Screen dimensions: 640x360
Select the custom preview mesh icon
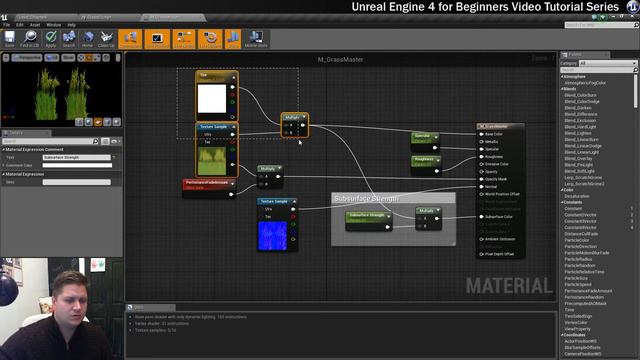tap(117, 122)
